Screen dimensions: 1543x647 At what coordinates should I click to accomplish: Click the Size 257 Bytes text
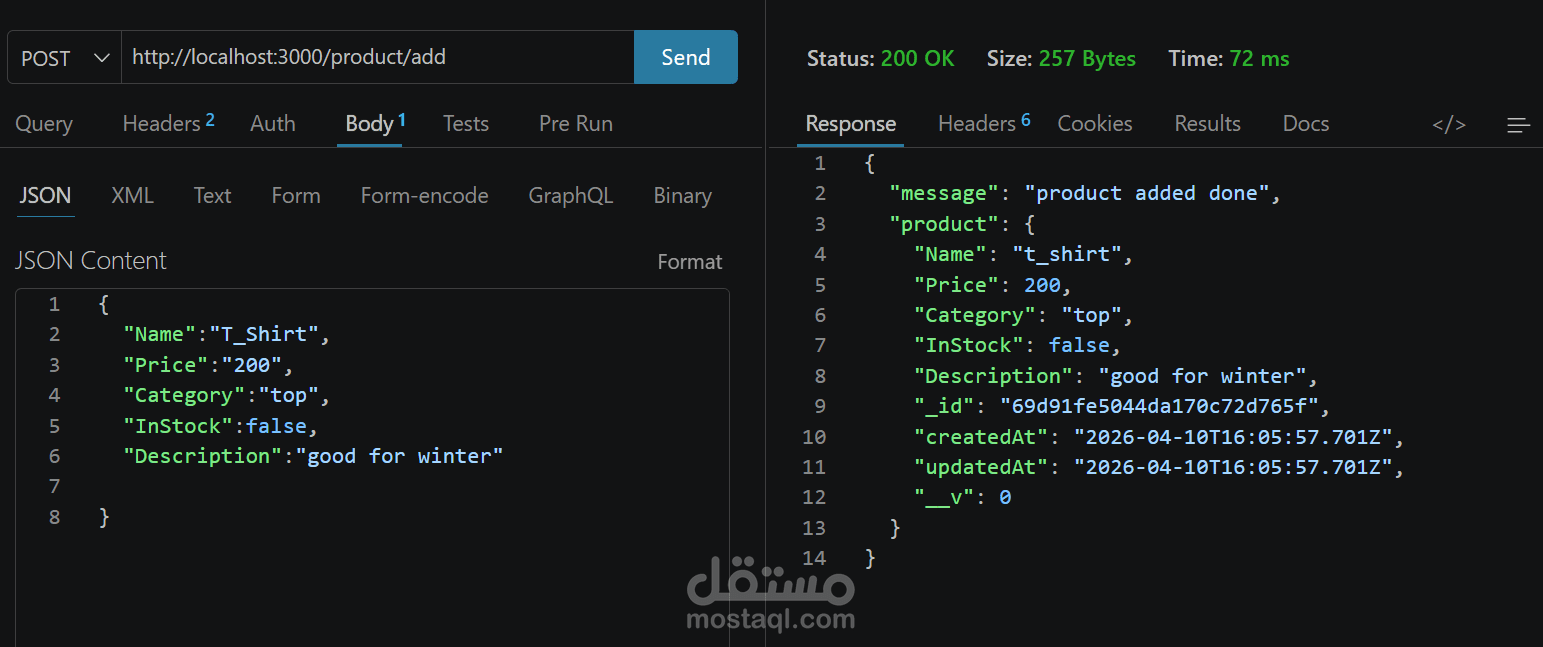1061,59
